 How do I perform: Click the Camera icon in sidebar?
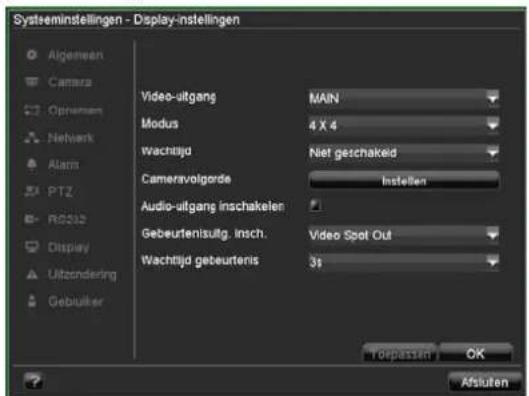click(x=32, y=82)
